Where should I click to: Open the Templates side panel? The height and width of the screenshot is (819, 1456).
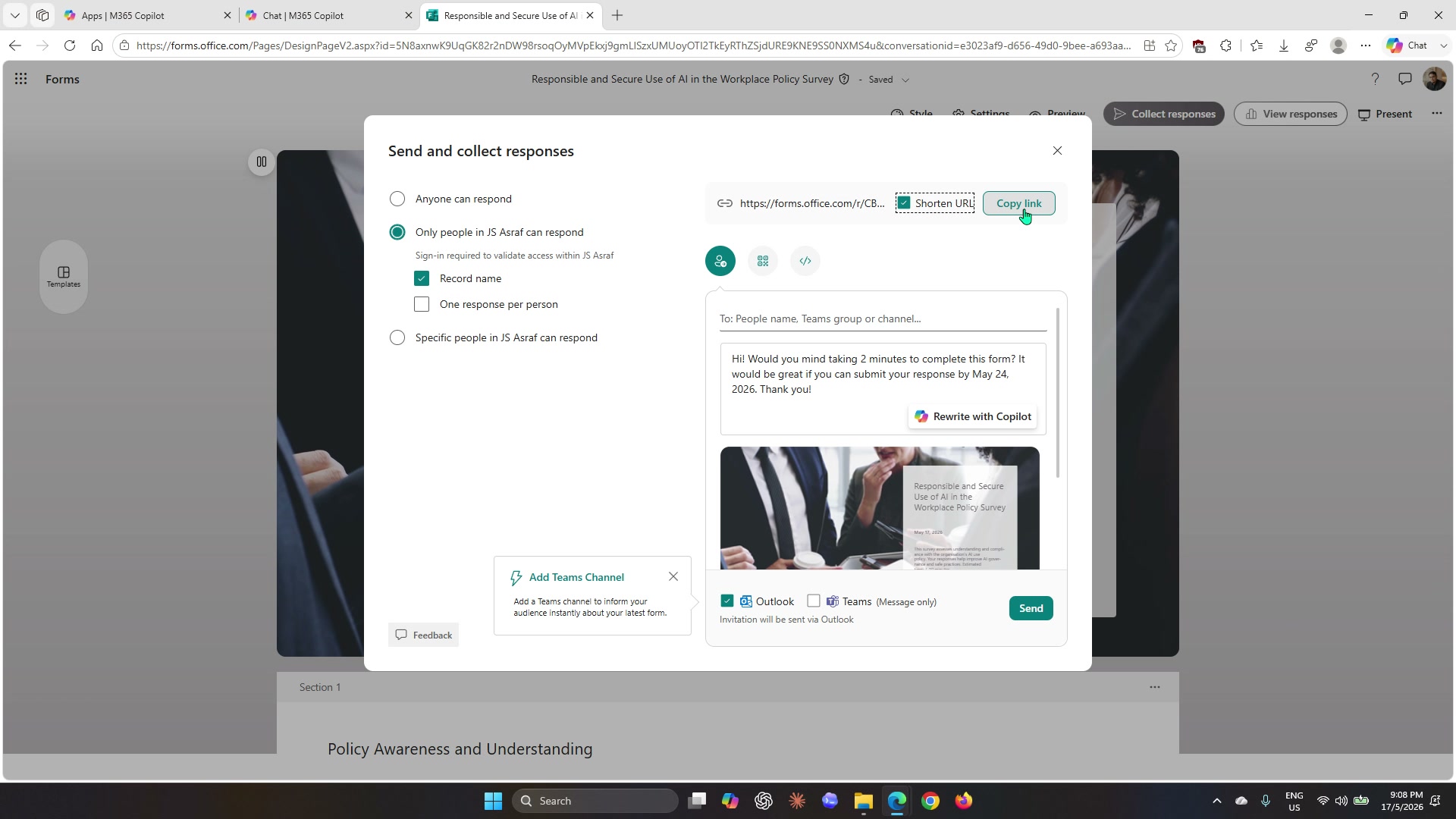(x=64, y=277)
